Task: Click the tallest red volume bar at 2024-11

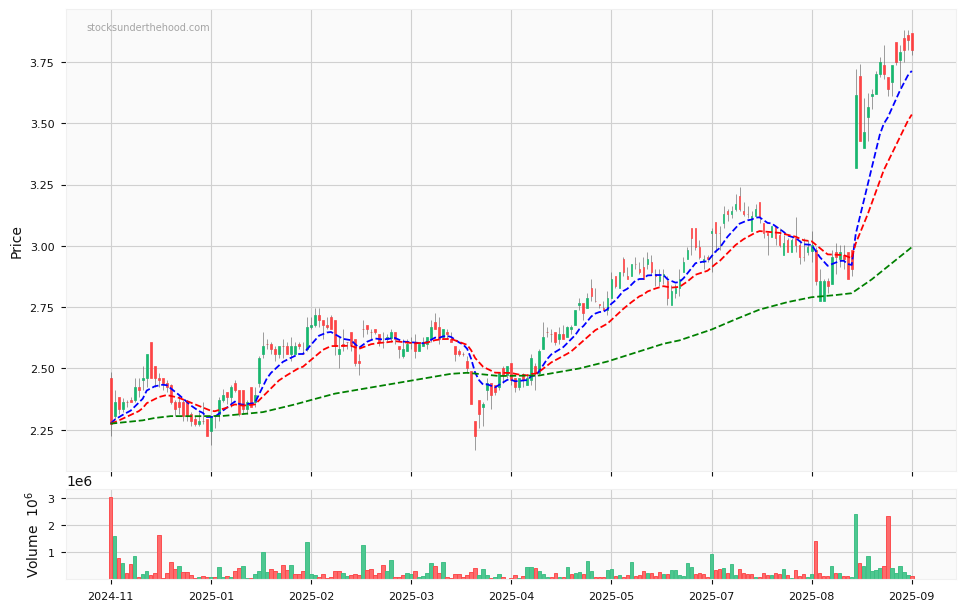Action: 111,538
